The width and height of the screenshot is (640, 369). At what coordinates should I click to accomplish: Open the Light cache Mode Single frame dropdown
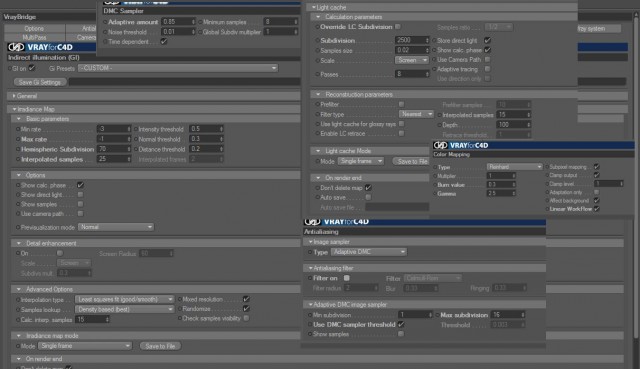[361, 161]
